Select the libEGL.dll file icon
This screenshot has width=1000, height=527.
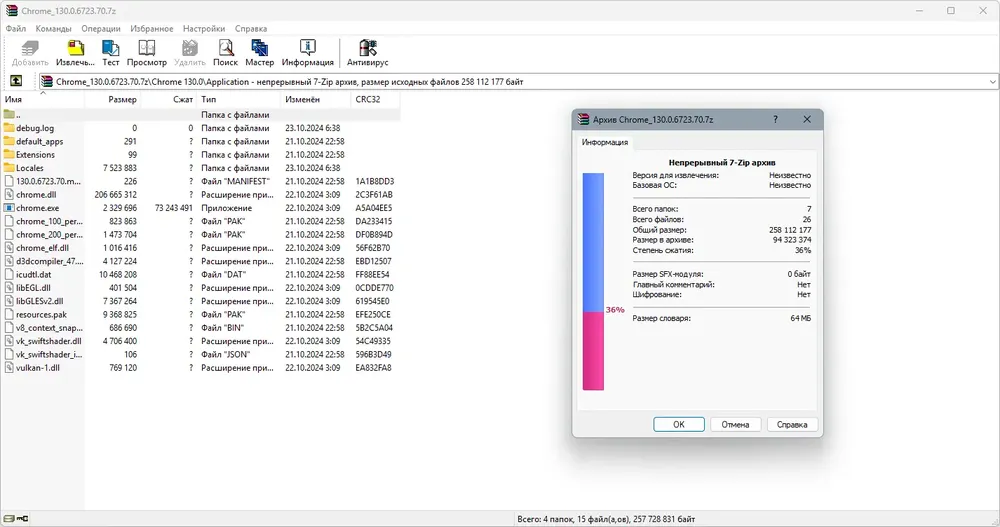coord(9,288)
